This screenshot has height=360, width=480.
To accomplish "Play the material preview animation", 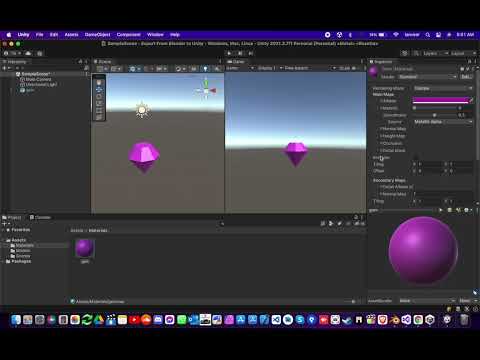I will (441, 210).
